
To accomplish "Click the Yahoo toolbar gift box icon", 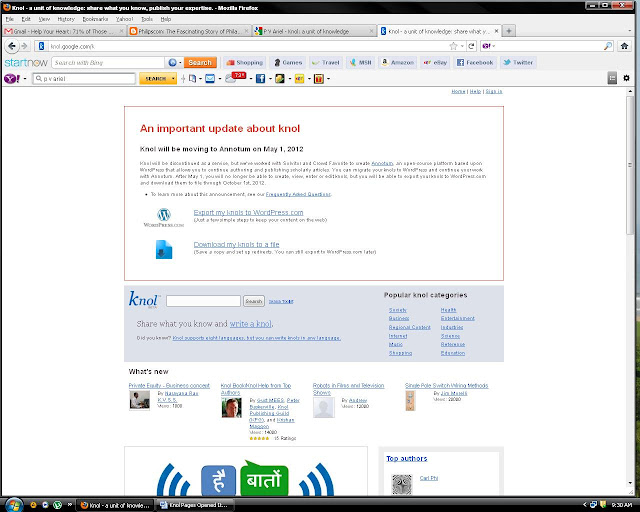I will point(319,78).
